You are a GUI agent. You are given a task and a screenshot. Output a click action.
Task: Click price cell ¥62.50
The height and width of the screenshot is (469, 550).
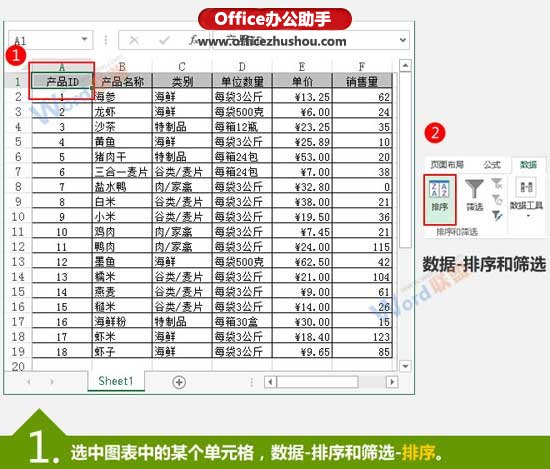pyautogui.click(x=302, y=262)
